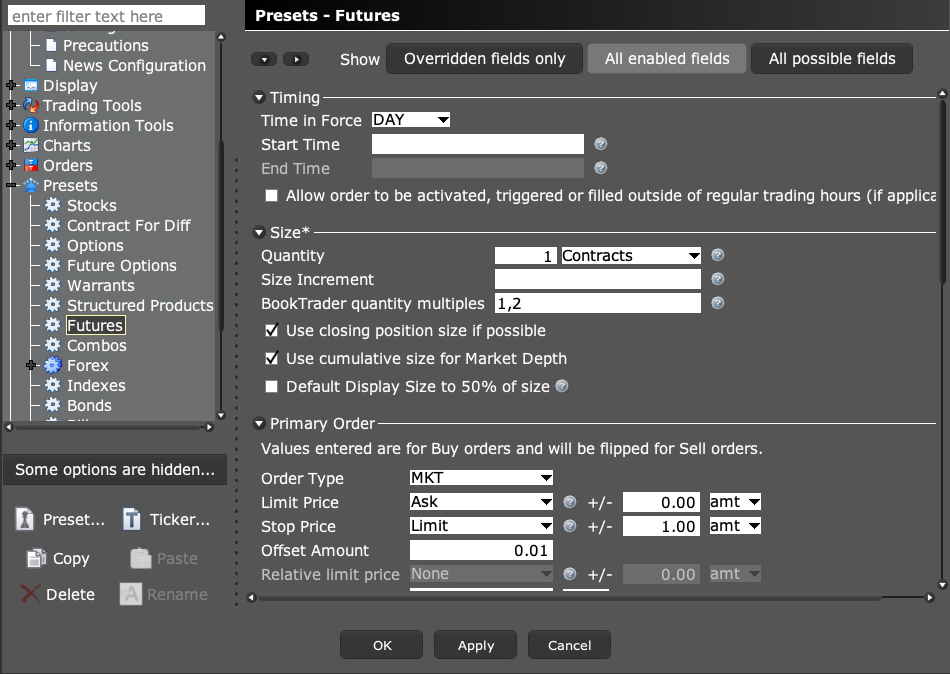The width and height of the screenshot is (950, 674).
Task: Click gear icon next to Bonds
Action: click(x=53, y=405)
